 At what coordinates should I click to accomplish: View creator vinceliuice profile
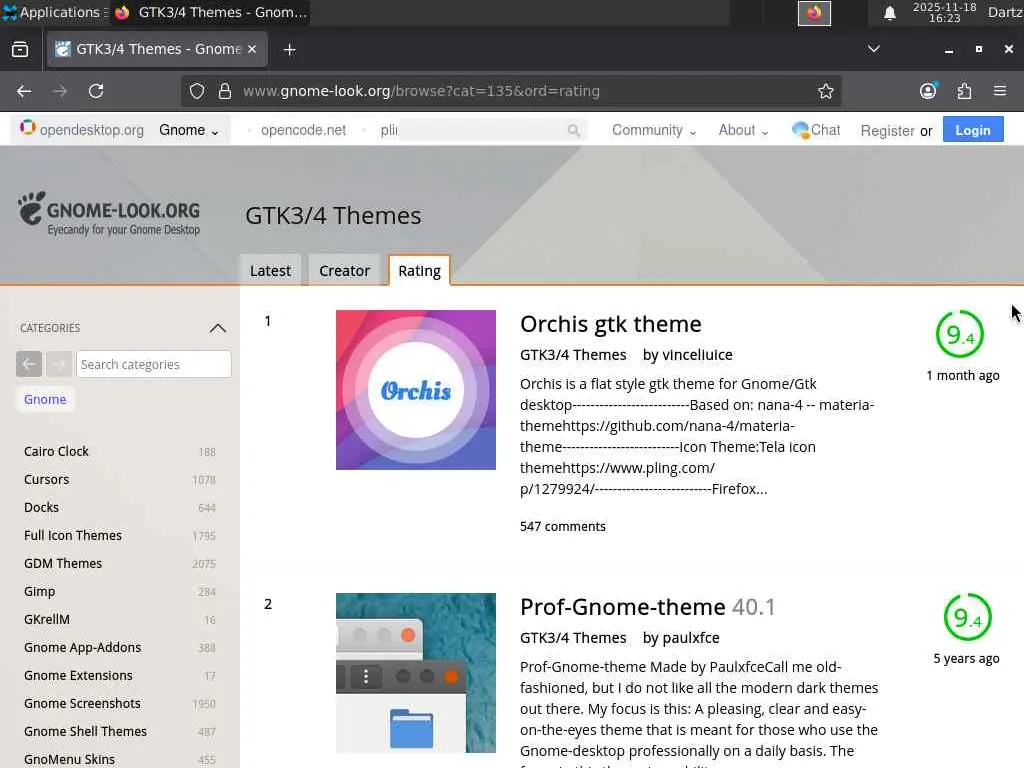click(697, 355)
